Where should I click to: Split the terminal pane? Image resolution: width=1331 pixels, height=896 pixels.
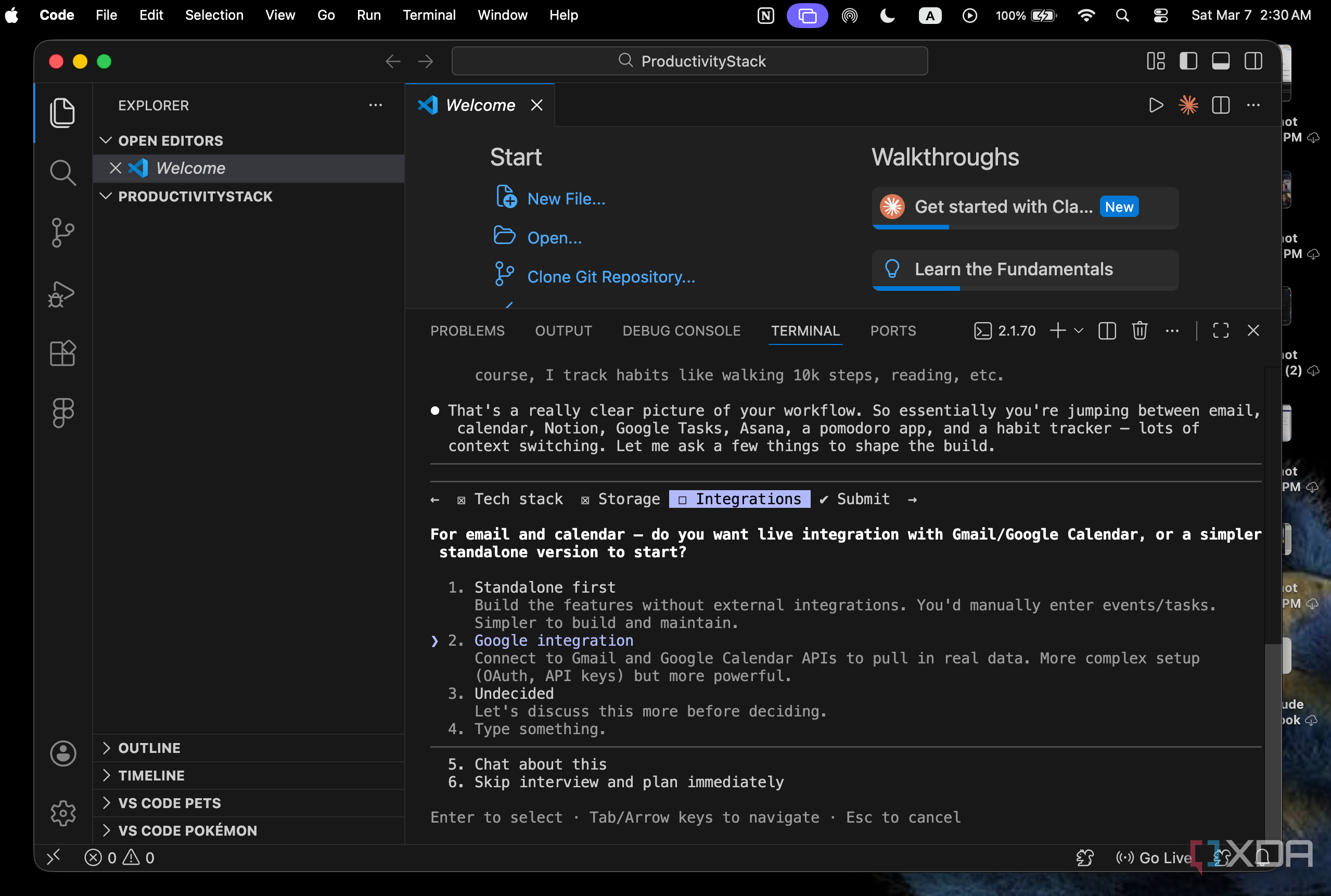[1107, 330]
